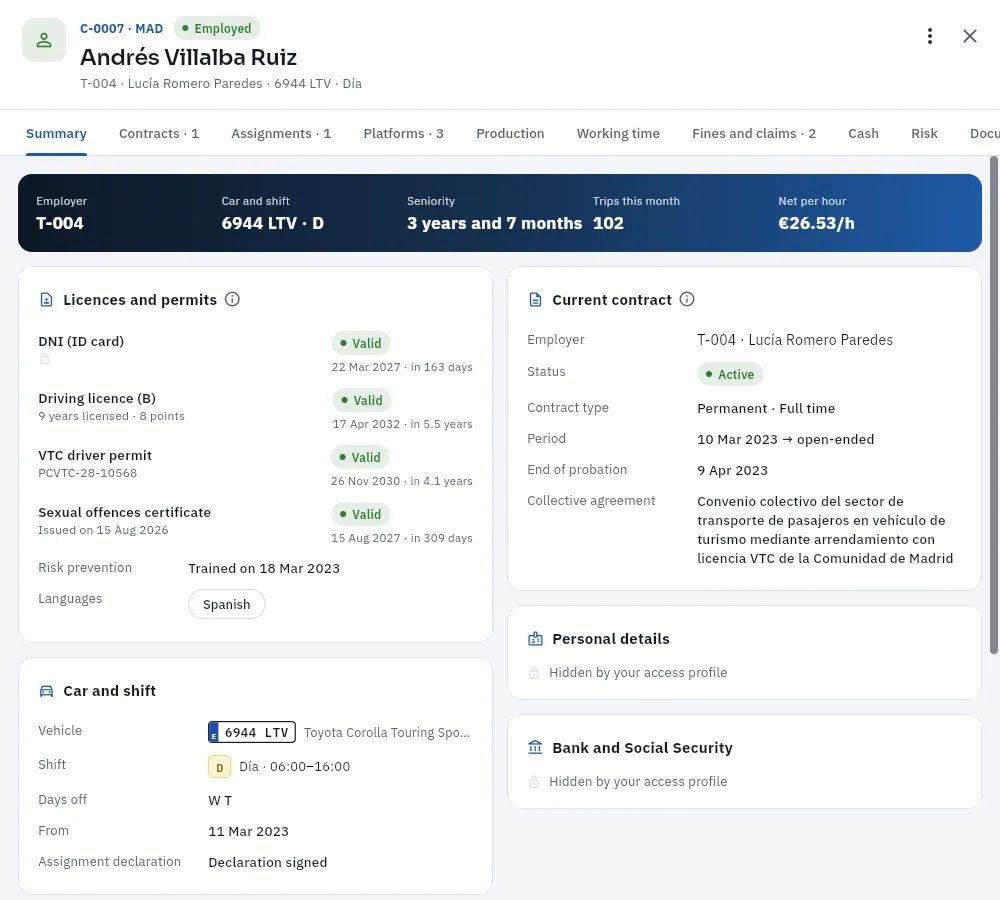This screenshot has height=900, width=1000.
Task: Click the 102 trips this month value
Action: coord(608,223)
